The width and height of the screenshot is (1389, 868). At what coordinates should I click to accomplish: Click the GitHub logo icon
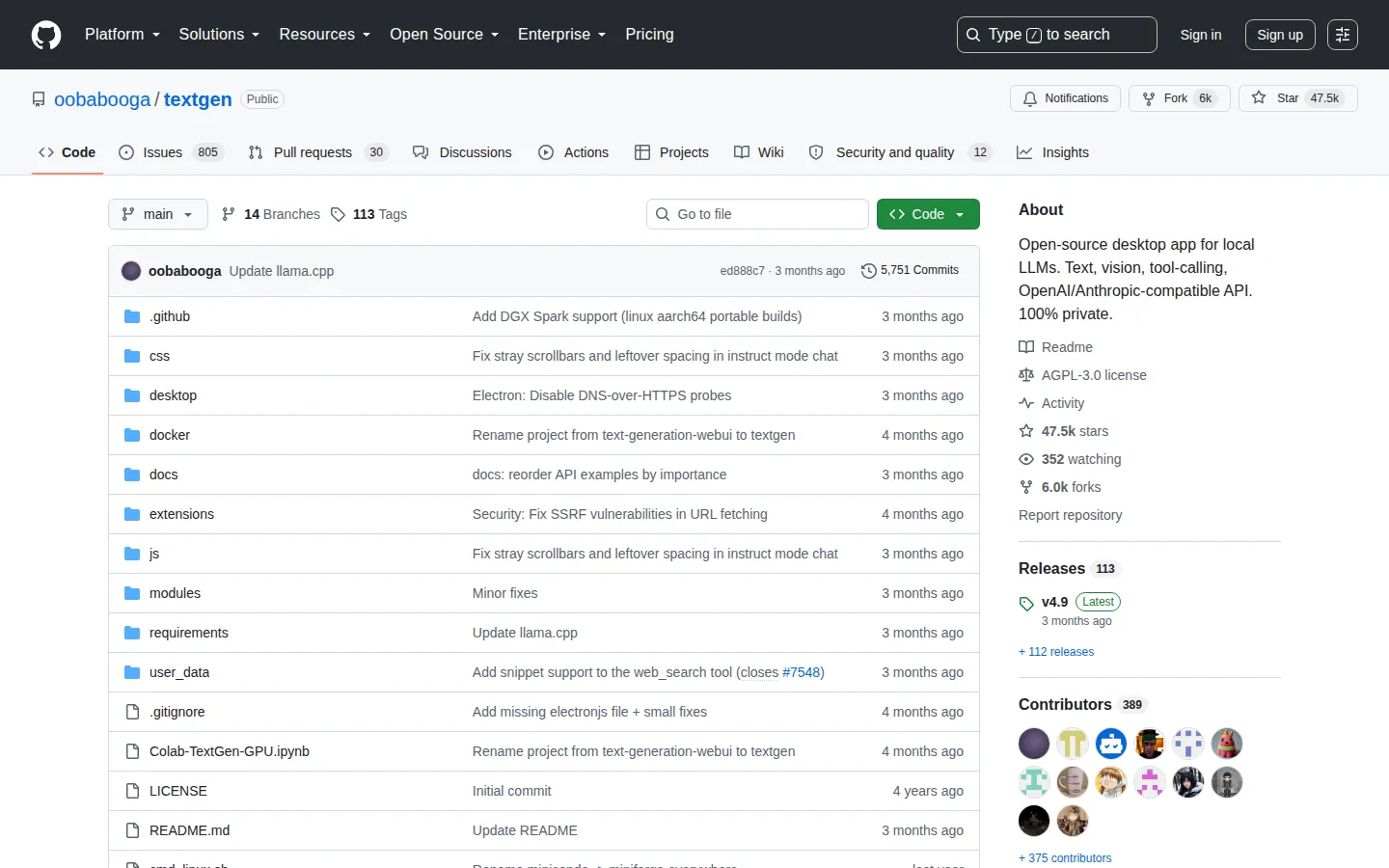coord(46,35)
